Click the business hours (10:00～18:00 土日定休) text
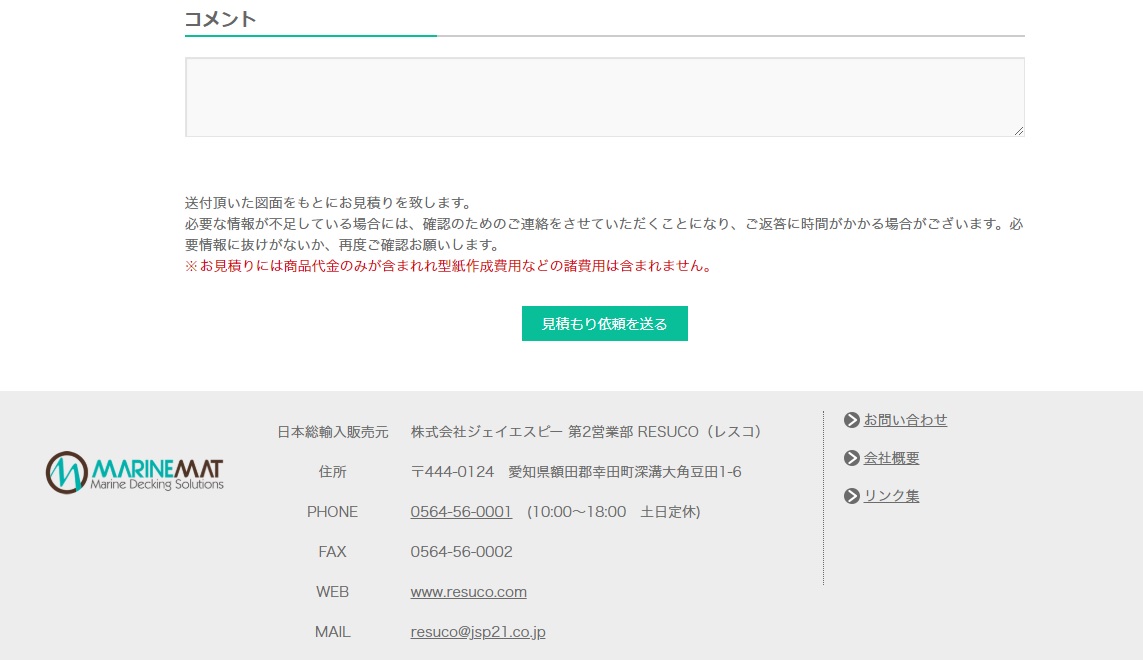The image size is (1143, 660). (x=613, y=512)
